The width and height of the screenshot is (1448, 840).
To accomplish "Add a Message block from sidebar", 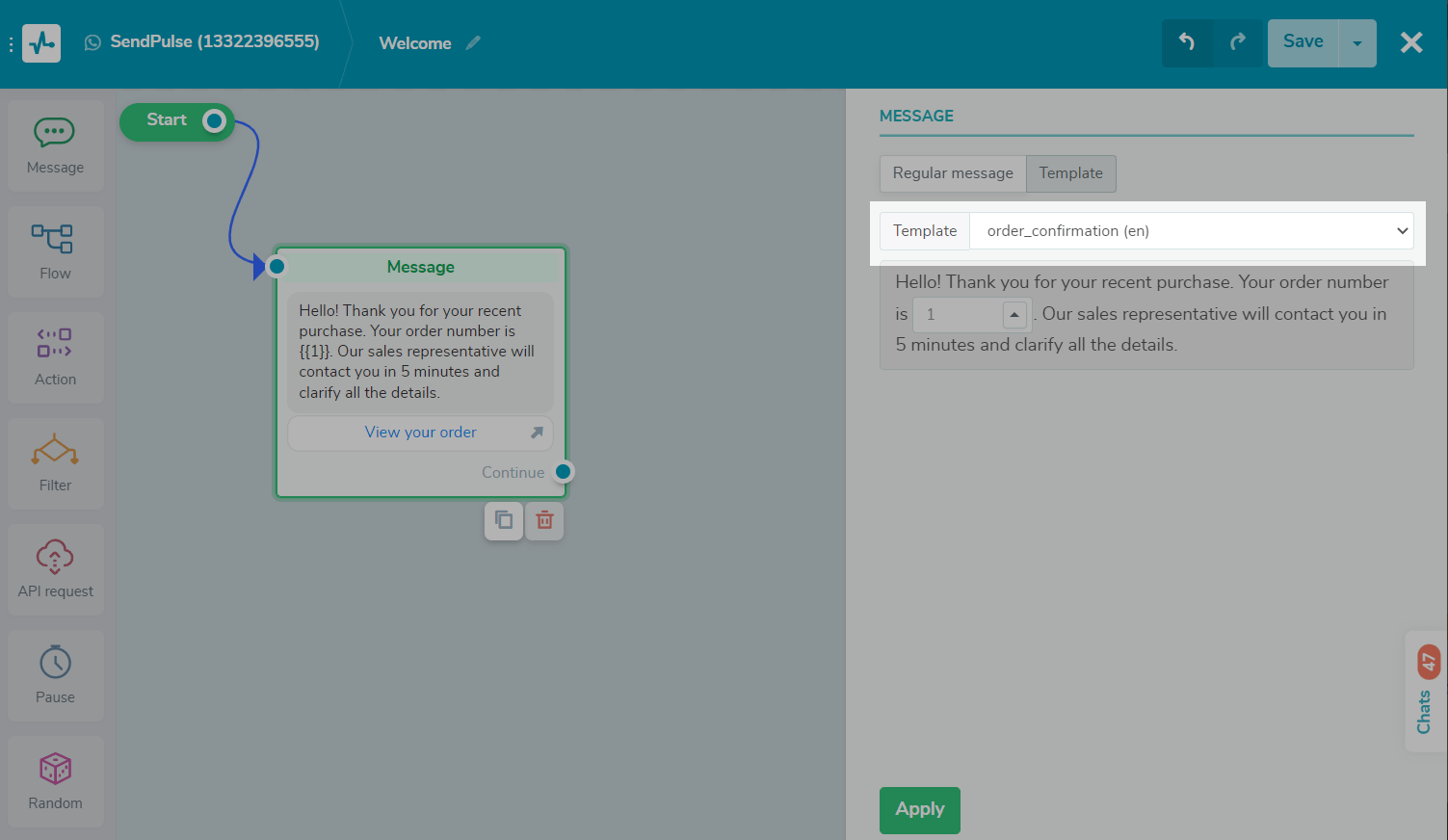I will [x=55, y=145].
